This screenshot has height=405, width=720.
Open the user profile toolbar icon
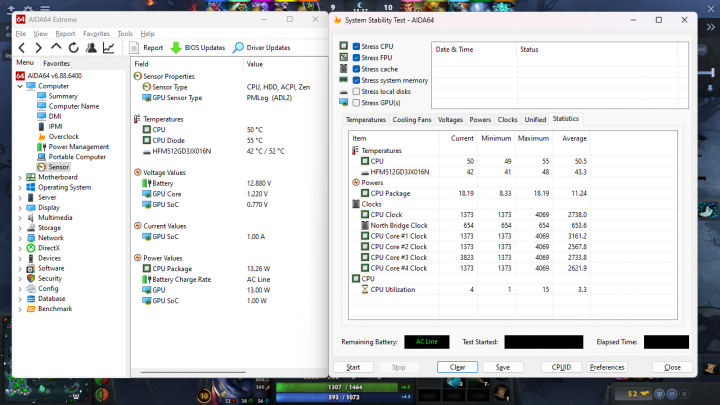pos(91,48)
